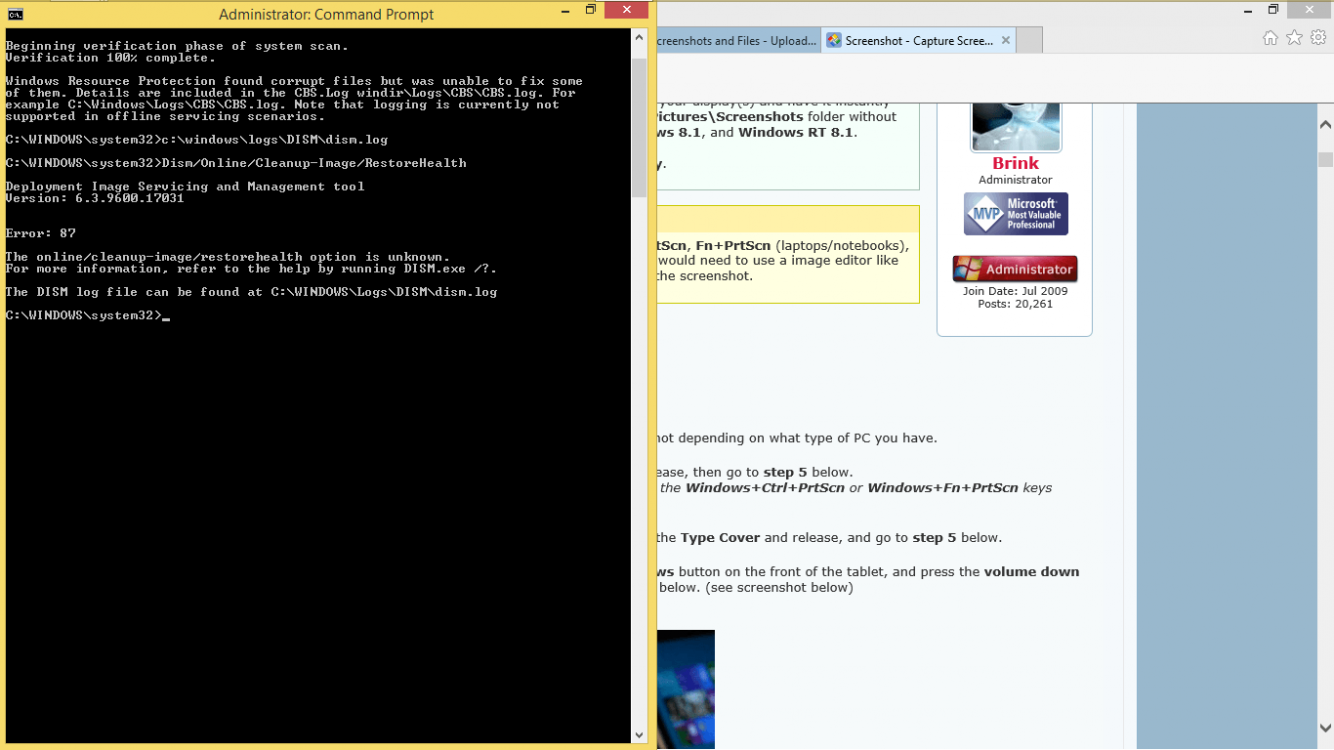Click the red Administrator rank badge
1334x750 pixels.
[x=1015, y=269]
